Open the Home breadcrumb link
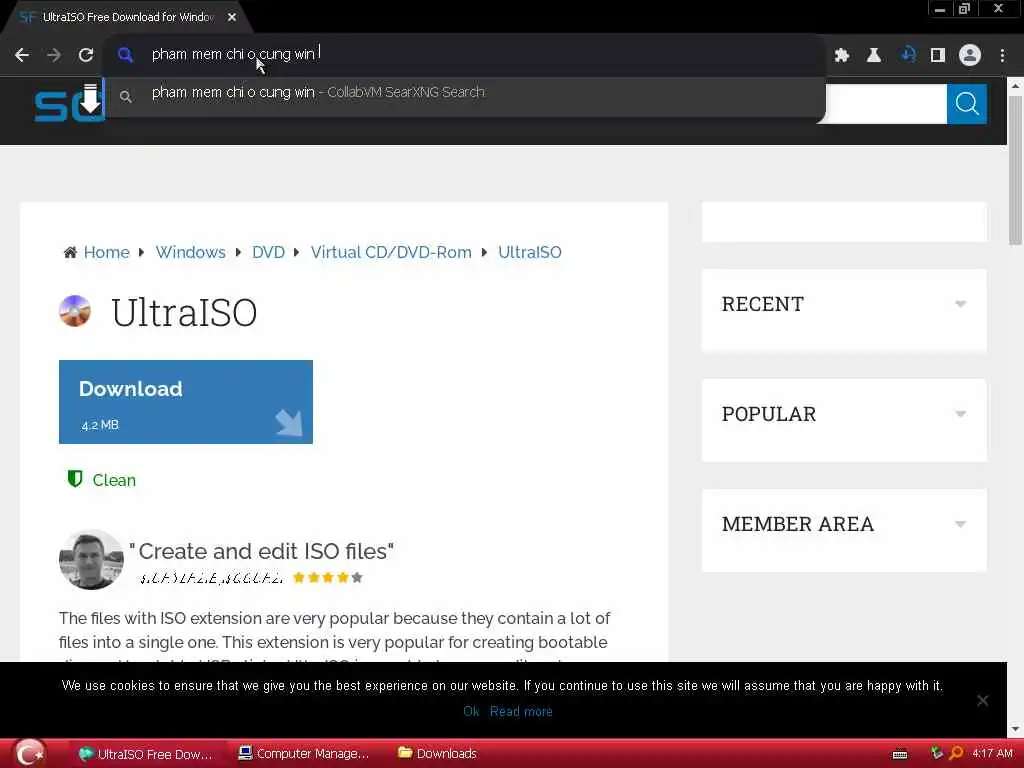Viewport: 1024px width, 768px height. [x=106, y=252]
